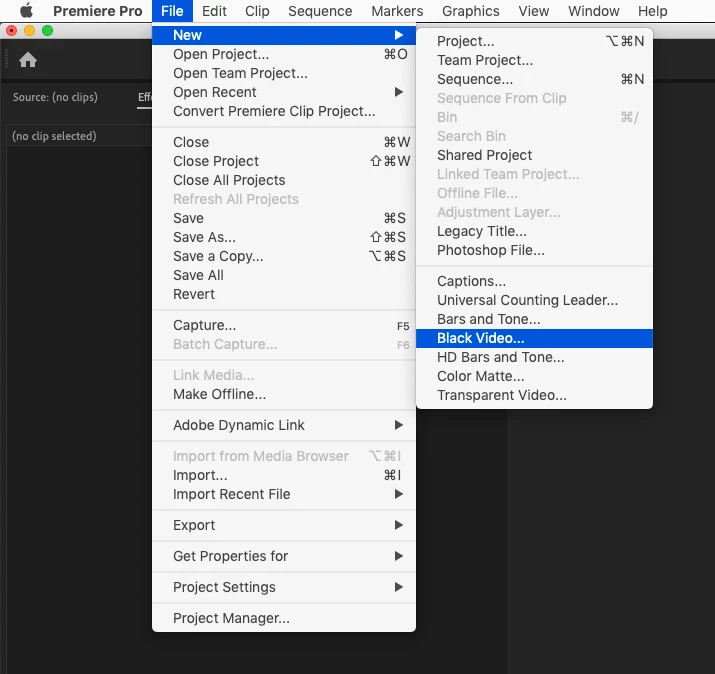The width and height of the screenshot is (715, 674).
Task: Expand Get Properties for submenu
Action: click(x=284, y=556)
